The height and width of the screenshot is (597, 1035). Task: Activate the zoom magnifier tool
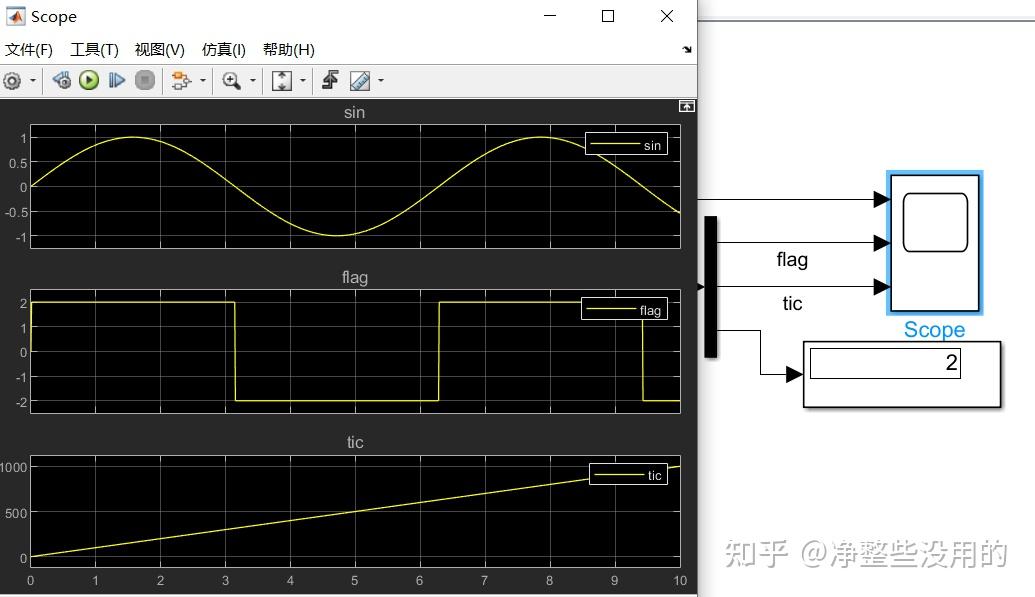pos(232,80)
